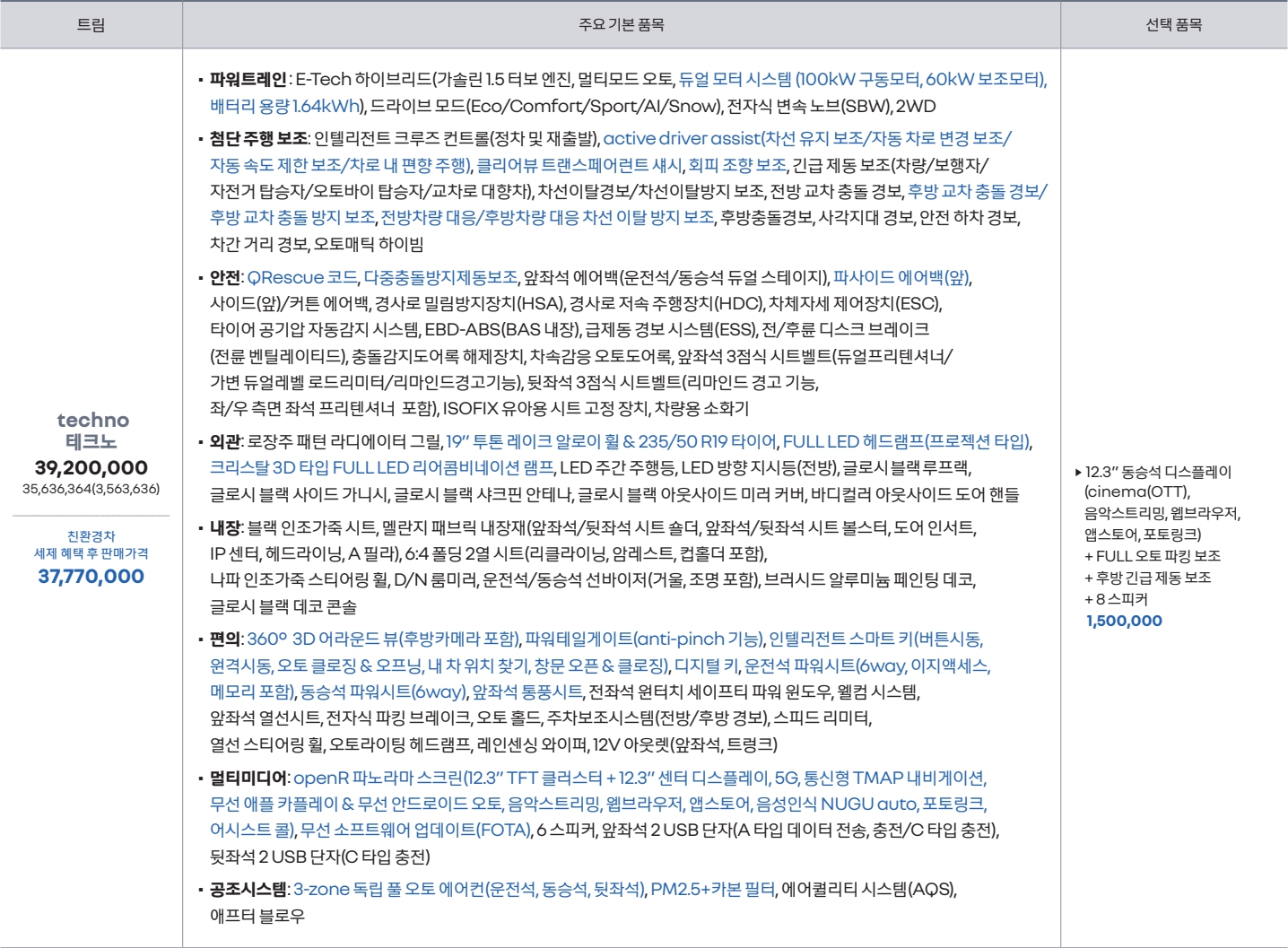The image size is (1288, 948).
Task: Click '세제 혜택 후 판매가격' label
Action: (x=91, y=553)
